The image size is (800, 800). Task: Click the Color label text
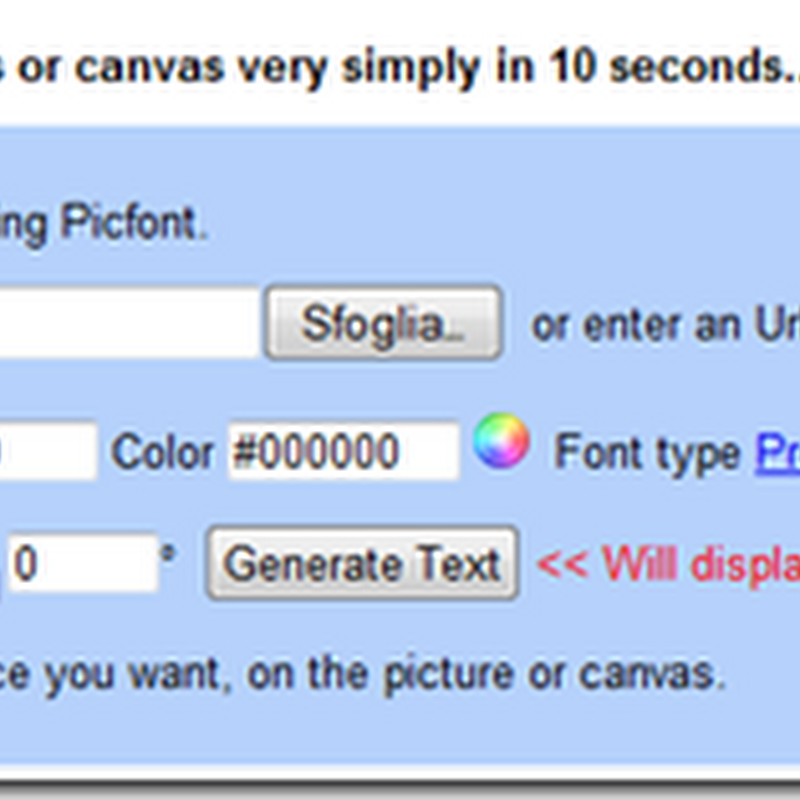click(x=163, y=453)
